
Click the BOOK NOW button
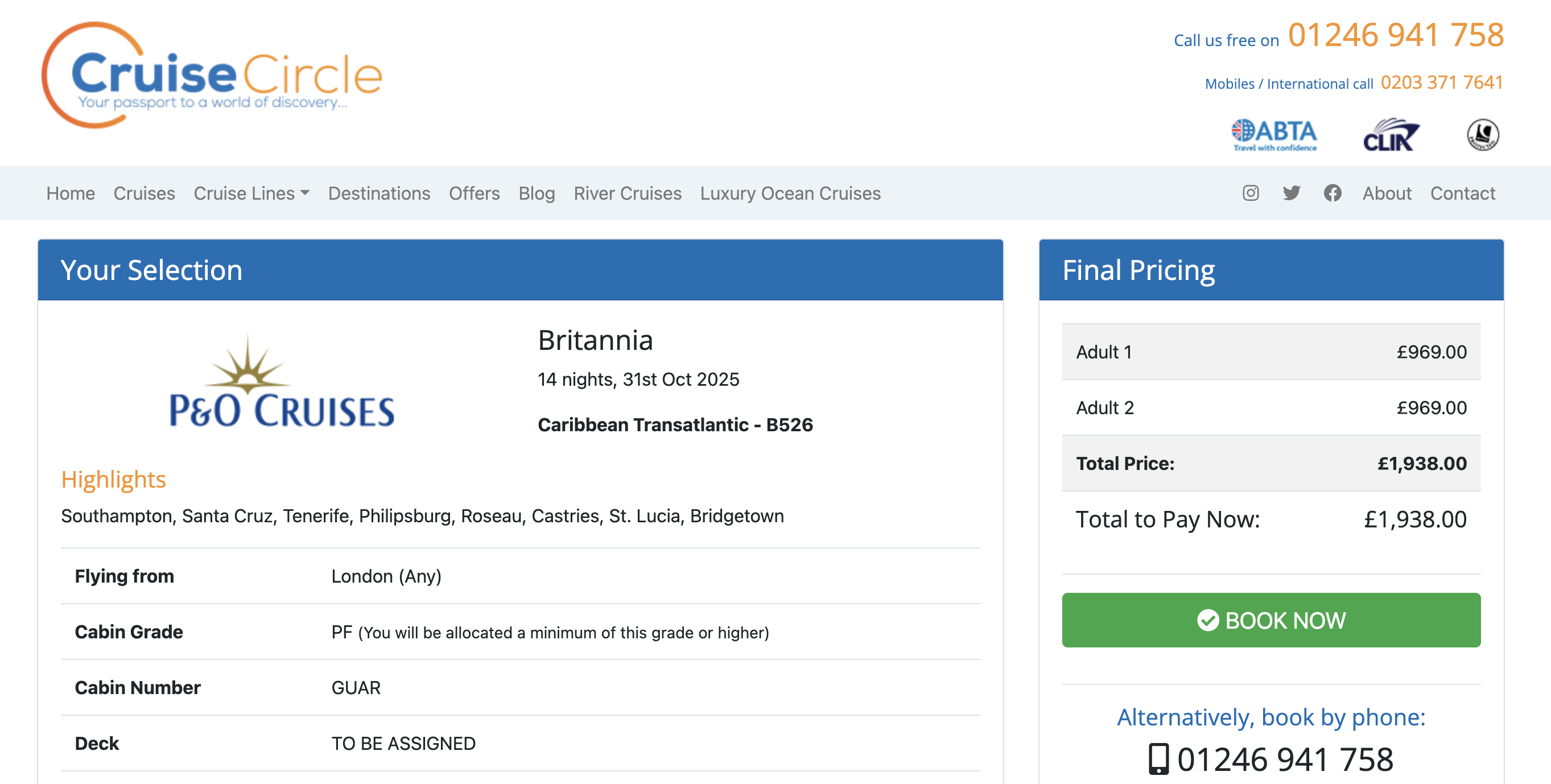coord(1271,620)
